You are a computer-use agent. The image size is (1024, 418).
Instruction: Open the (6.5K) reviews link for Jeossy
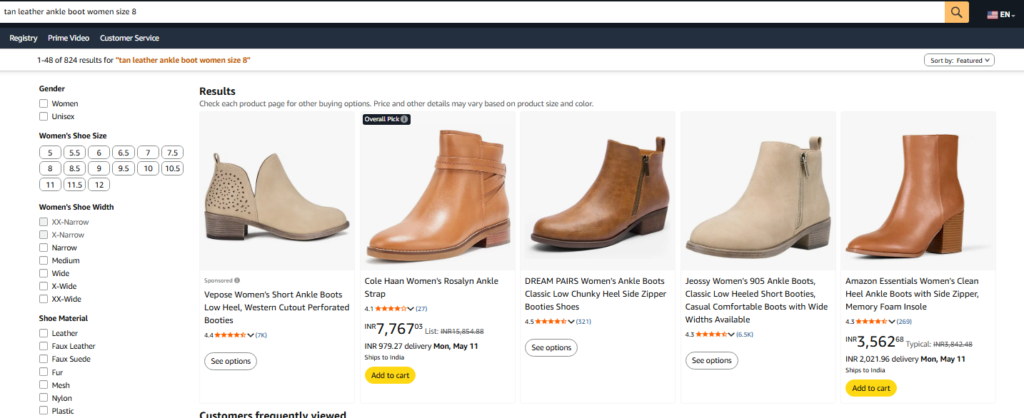point(744,334)
